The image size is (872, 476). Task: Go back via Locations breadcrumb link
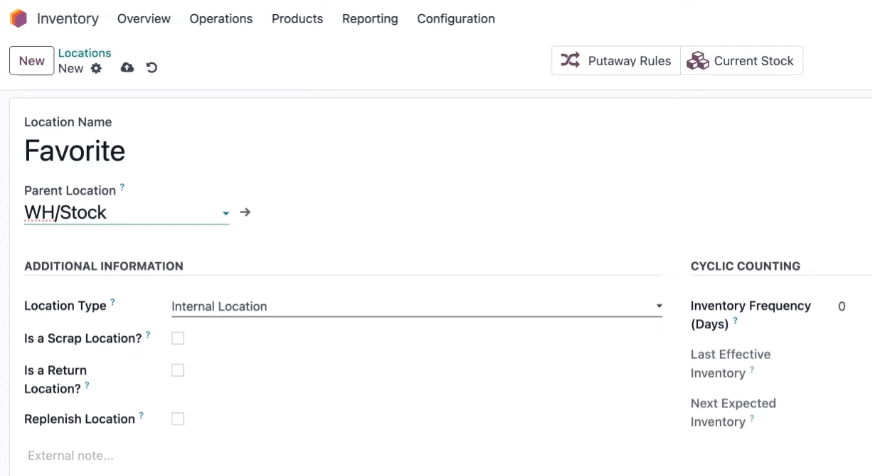[85, 53]
